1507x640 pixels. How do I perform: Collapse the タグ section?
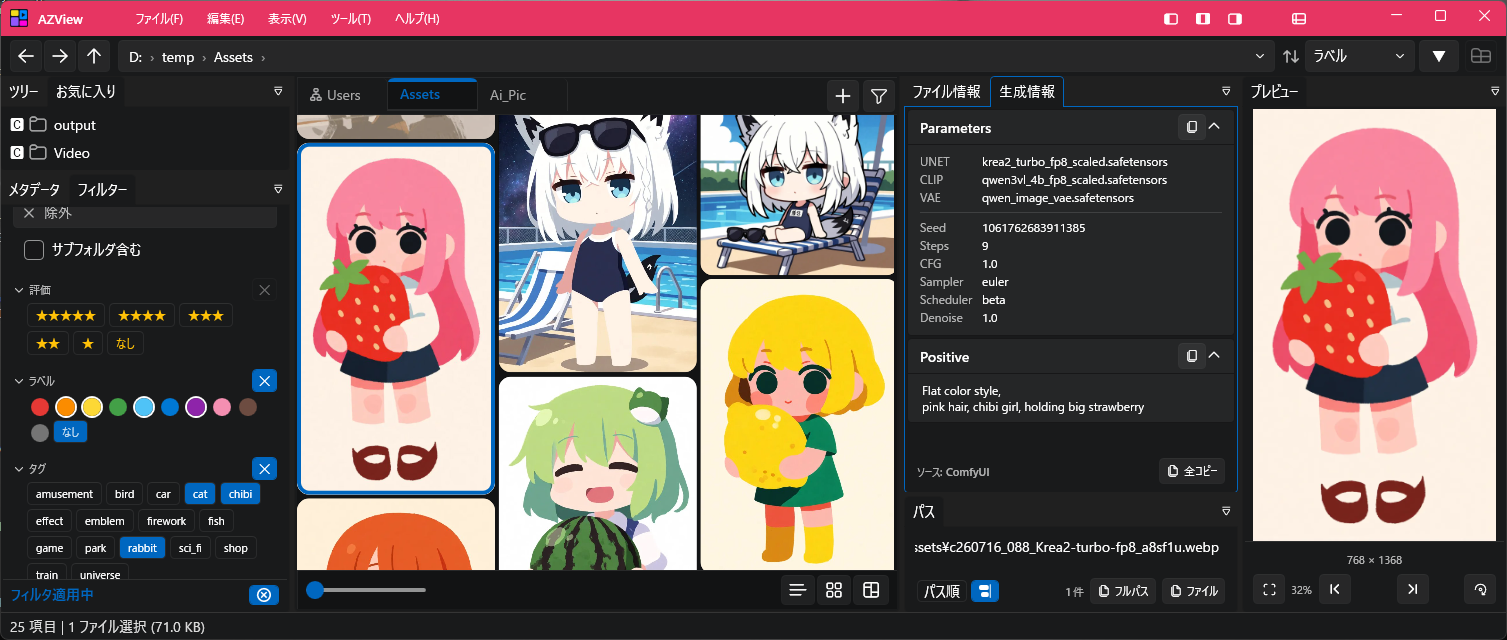(x=18, y=469)
